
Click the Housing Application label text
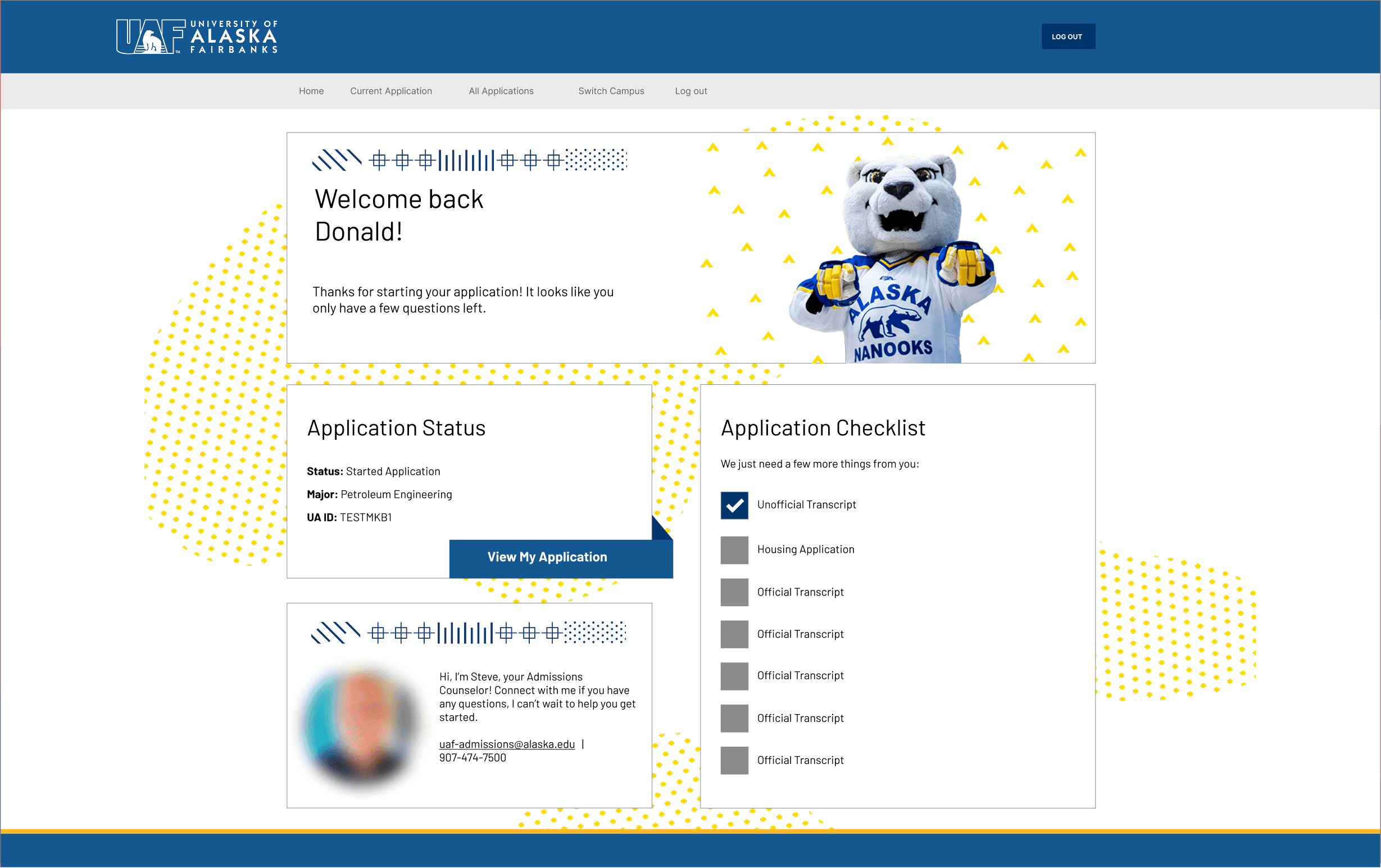[805, 550]
